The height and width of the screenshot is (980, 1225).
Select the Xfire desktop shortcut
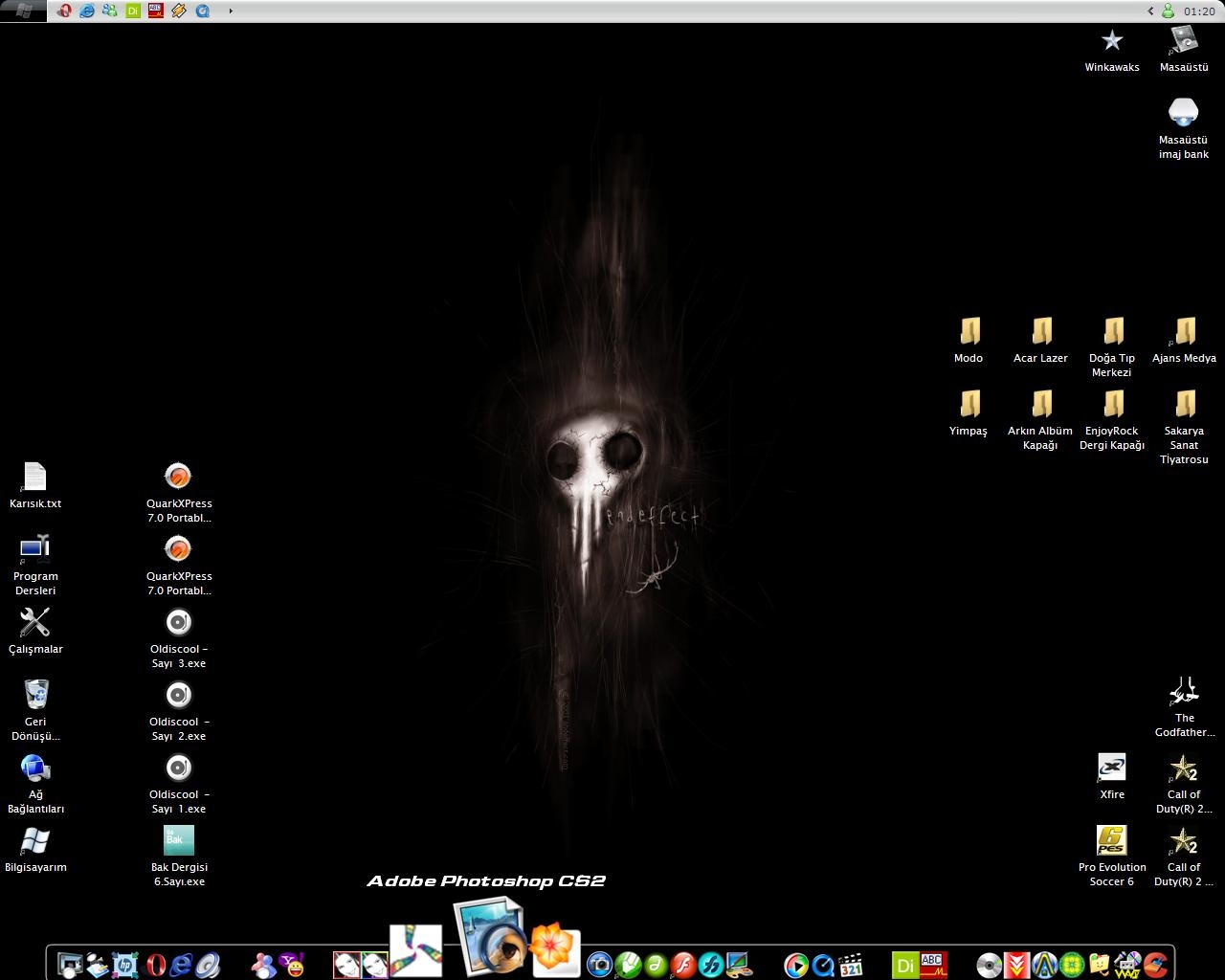pos(1112,777)
